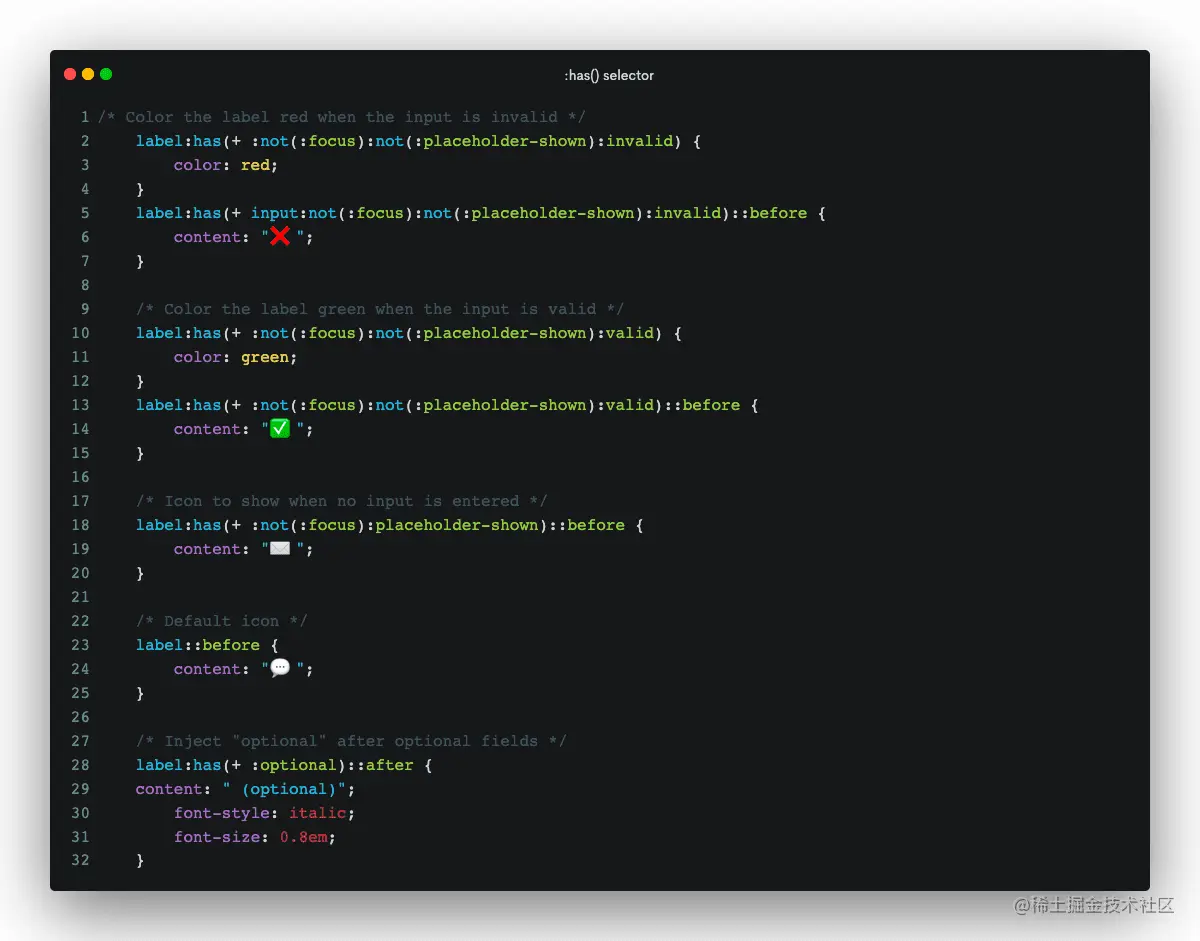Click the "font-style" property
Viewport: 1200px width, 941px height.
click(222, 813)
